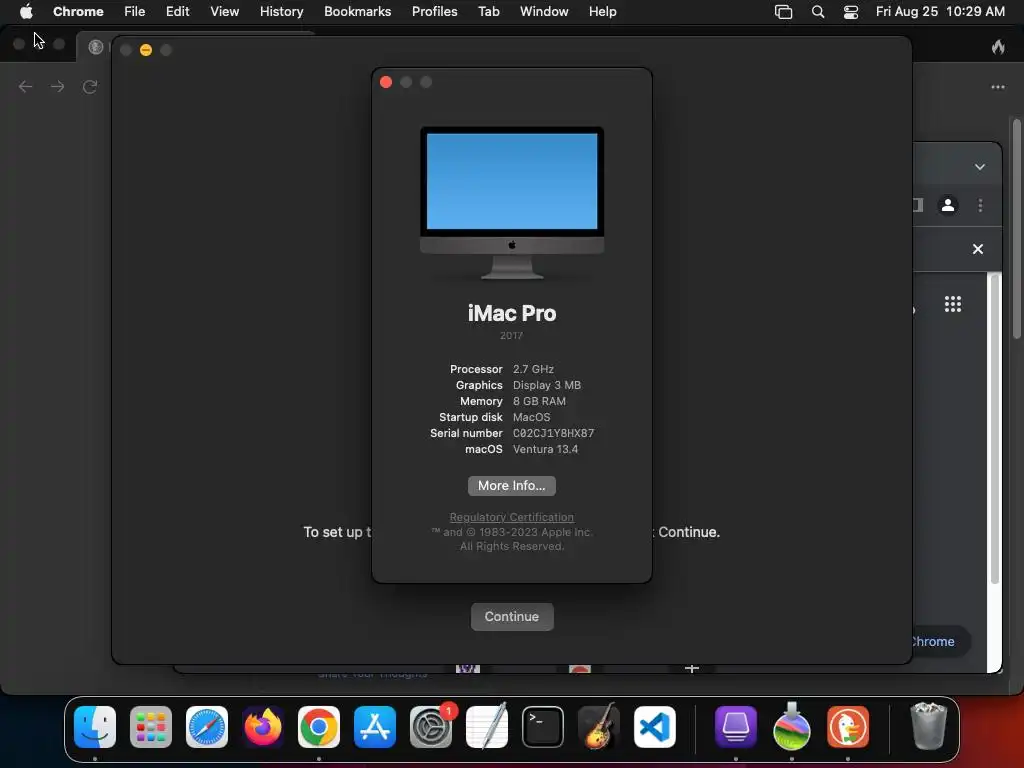Select the serial number C02CJ1Y8HX87
This screenshot has width=1024, height=768.
tap(553, 433)
